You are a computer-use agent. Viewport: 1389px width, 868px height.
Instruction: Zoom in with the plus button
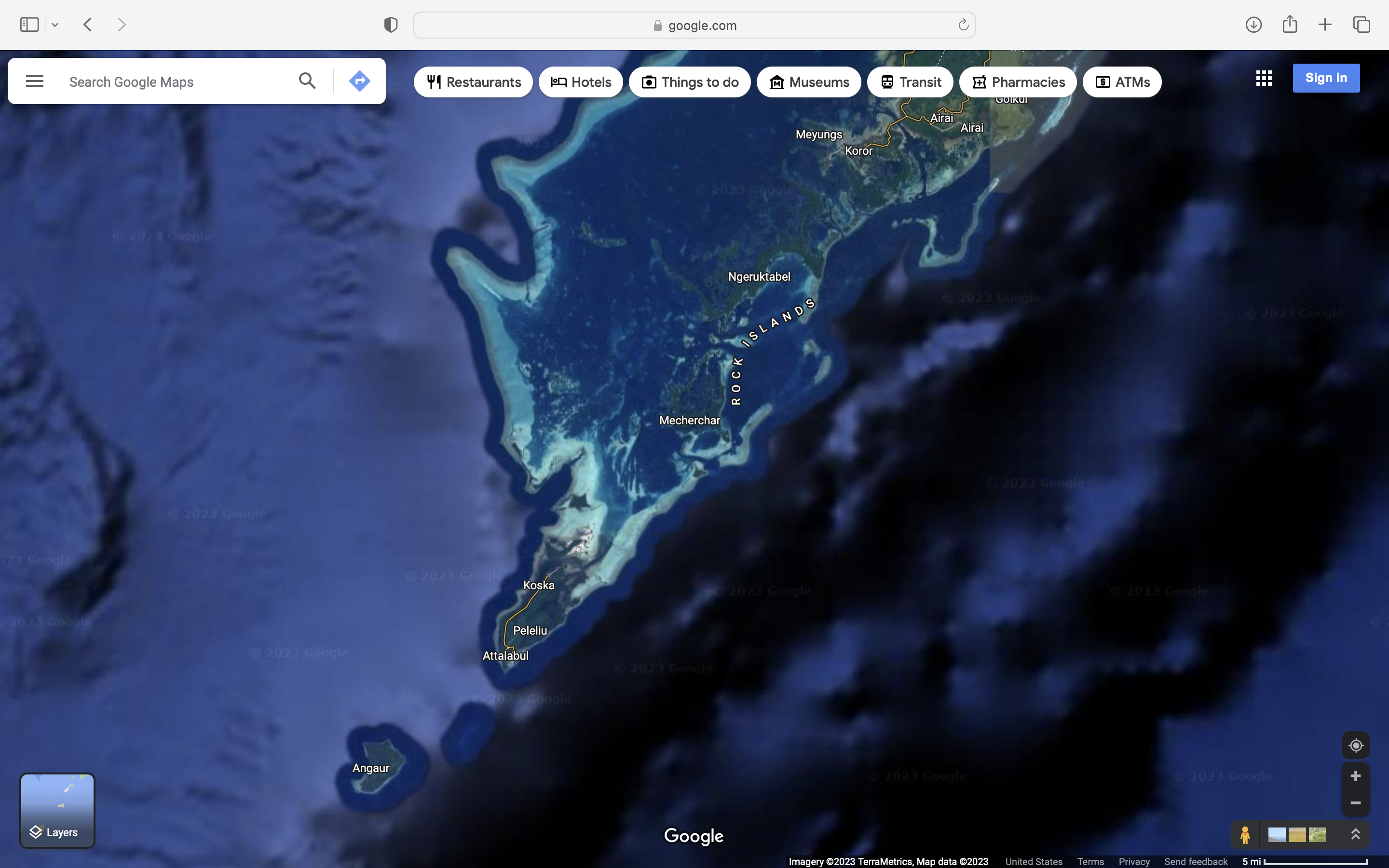pyautogui.click(x=1355, y=776)
